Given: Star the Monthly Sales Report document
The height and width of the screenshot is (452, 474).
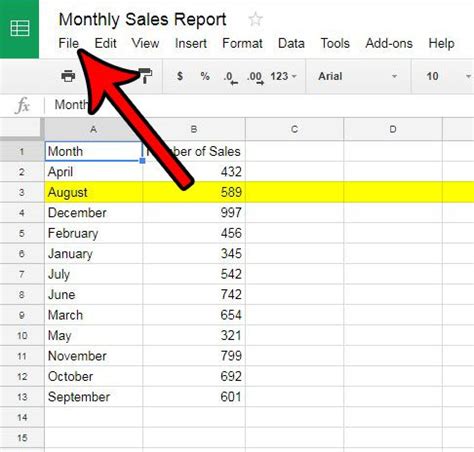Looking at the screenshot, I should point(256,19).
